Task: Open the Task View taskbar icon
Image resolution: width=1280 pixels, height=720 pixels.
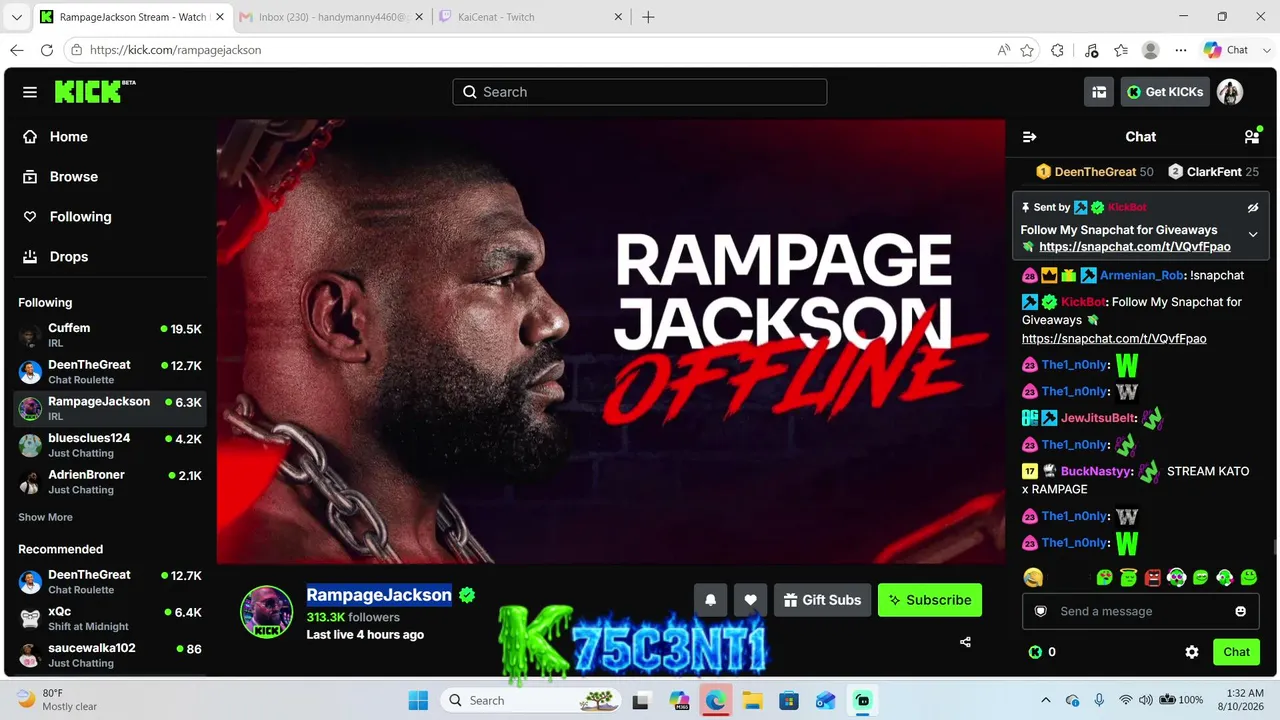Action: (x=641, y=700)
